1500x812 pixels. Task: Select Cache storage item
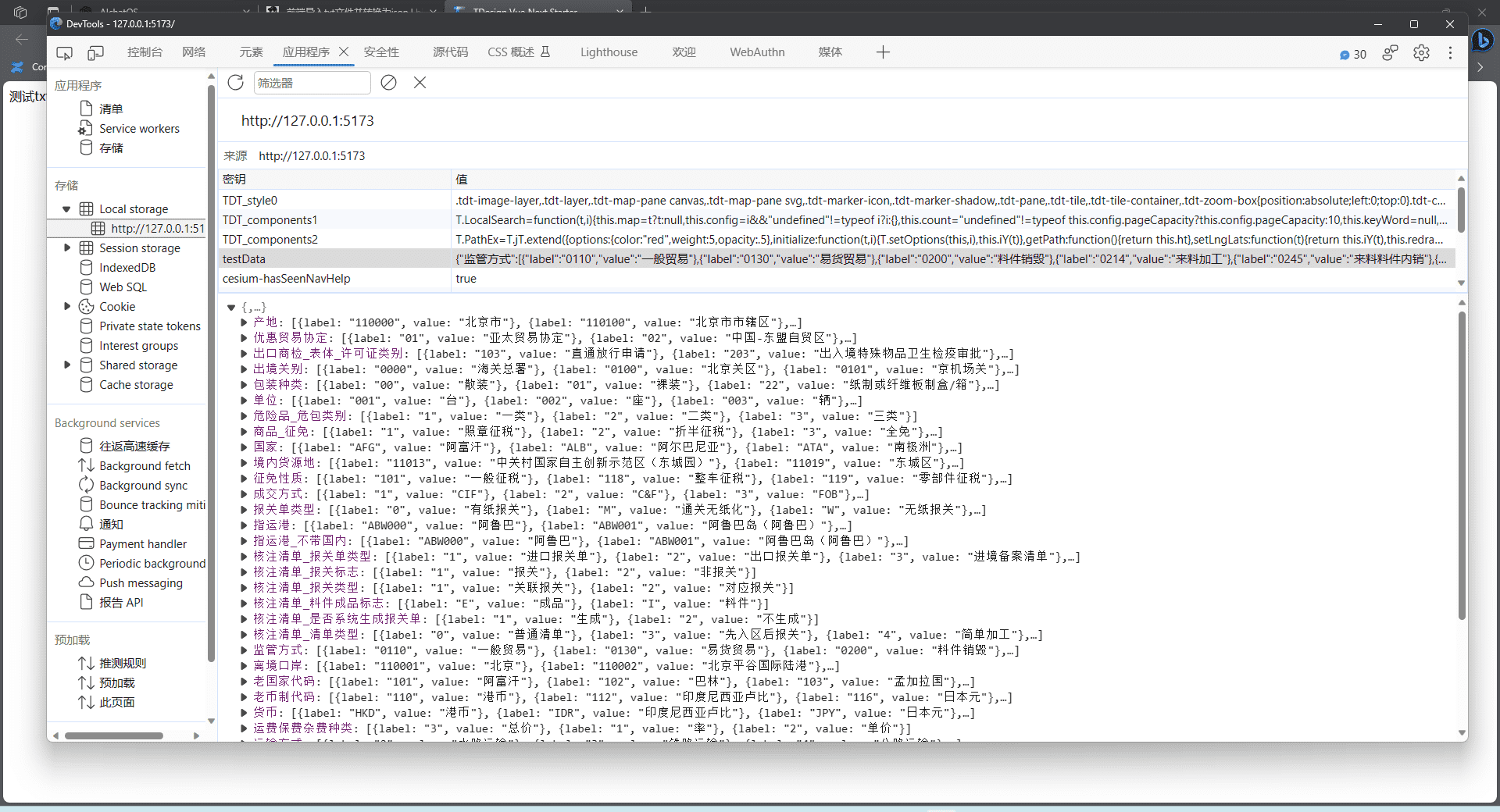click(x=136, y=384)
